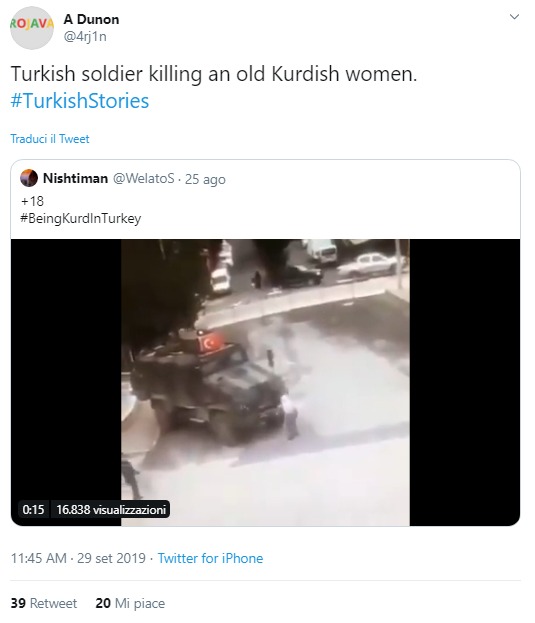This screenshot has width=535, height=623.
Task: Open A Dunon's Rojava profile avatar
Action: pyautogui.click(x=32, y=28)
